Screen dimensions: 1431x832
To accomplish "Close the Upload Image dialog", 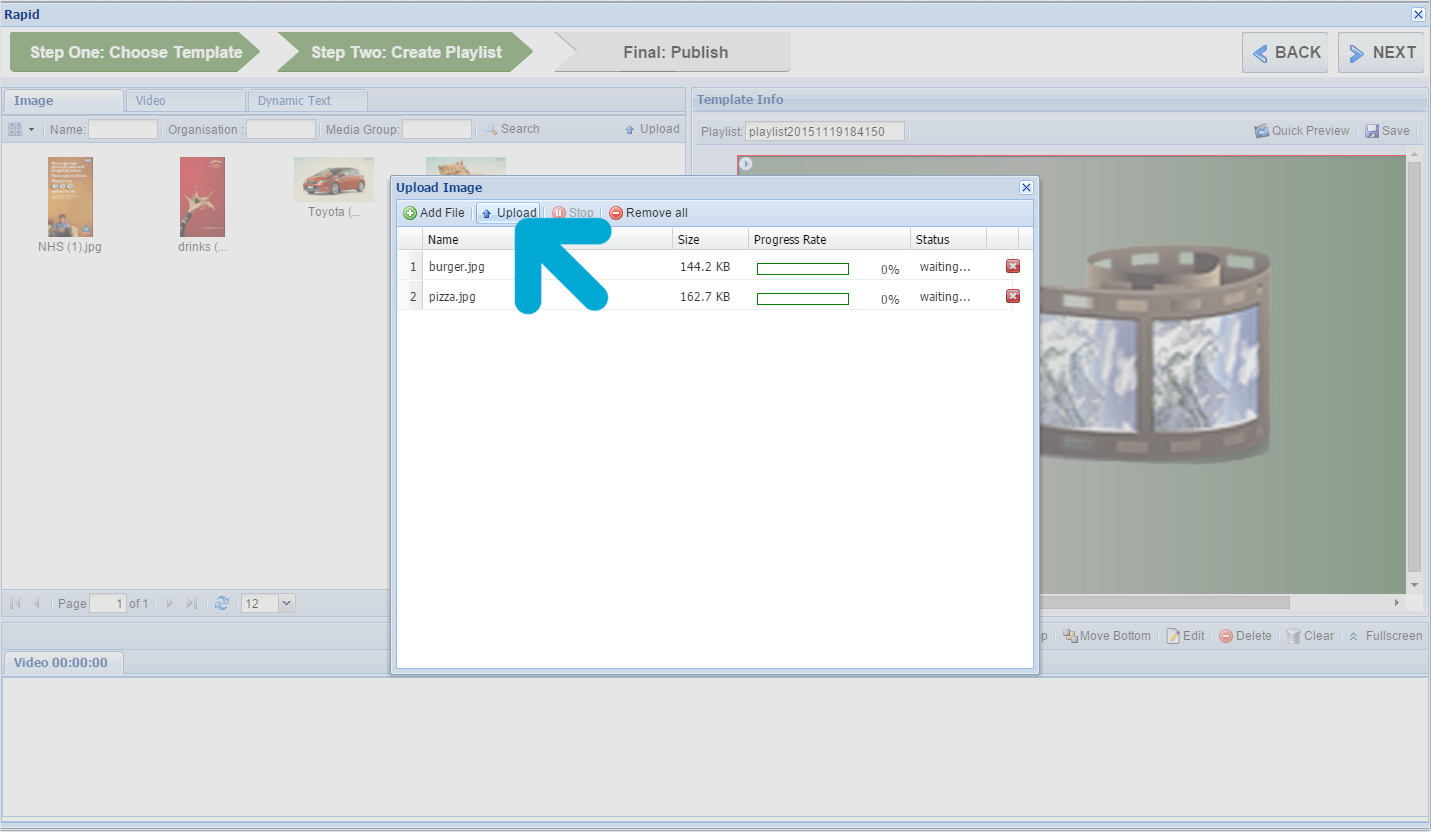I will point(1025,187).
